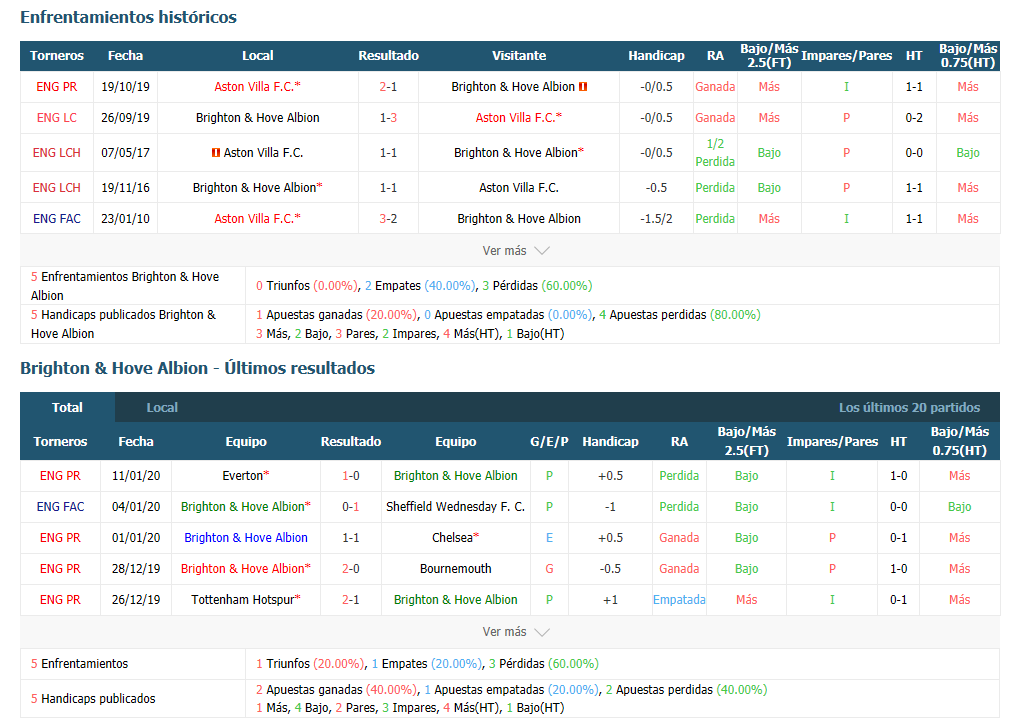The height and width of the screenshot is (724, 1016).
Task: Select the +1 handicap for Tottenham match
Action: tap(610, 600)
